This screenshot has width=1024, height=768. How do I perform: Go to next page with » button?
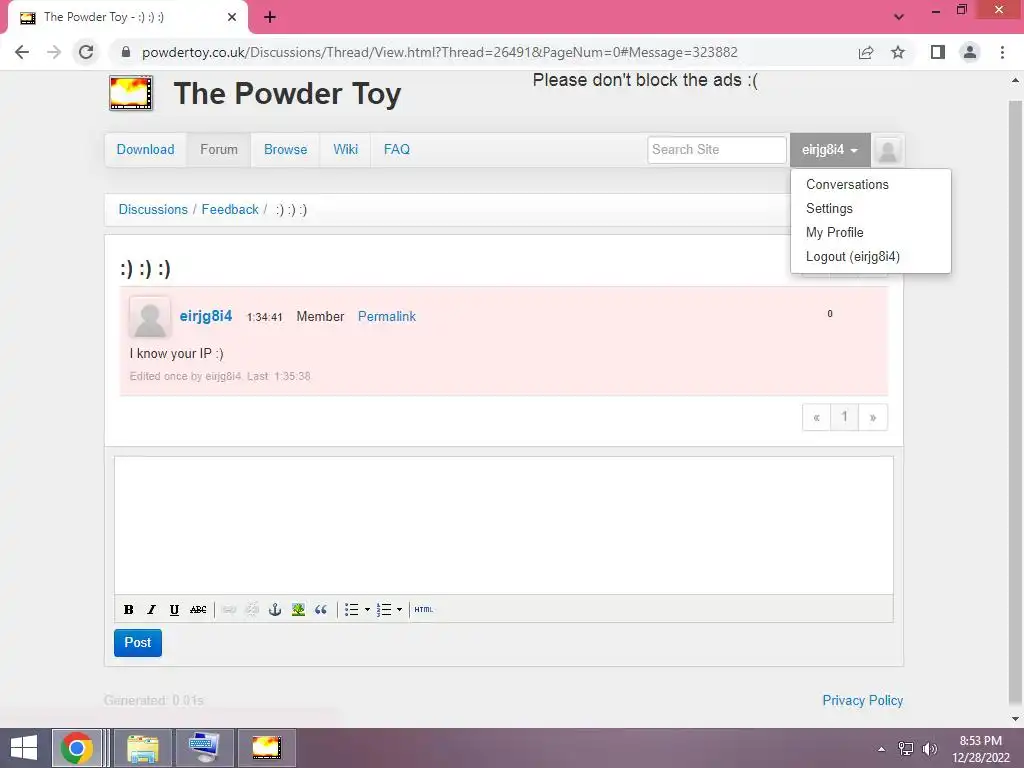click(x=873, y=417)
